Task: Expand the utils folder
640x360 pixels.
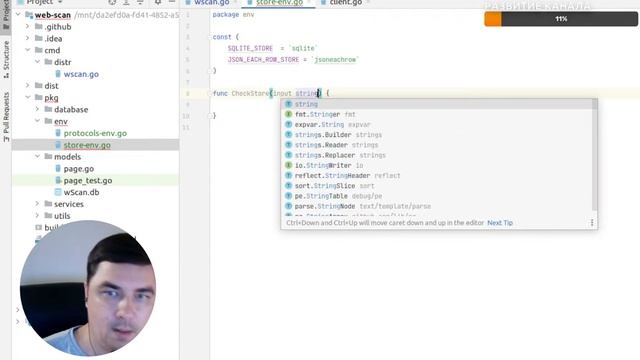Action: pos(37,216)
